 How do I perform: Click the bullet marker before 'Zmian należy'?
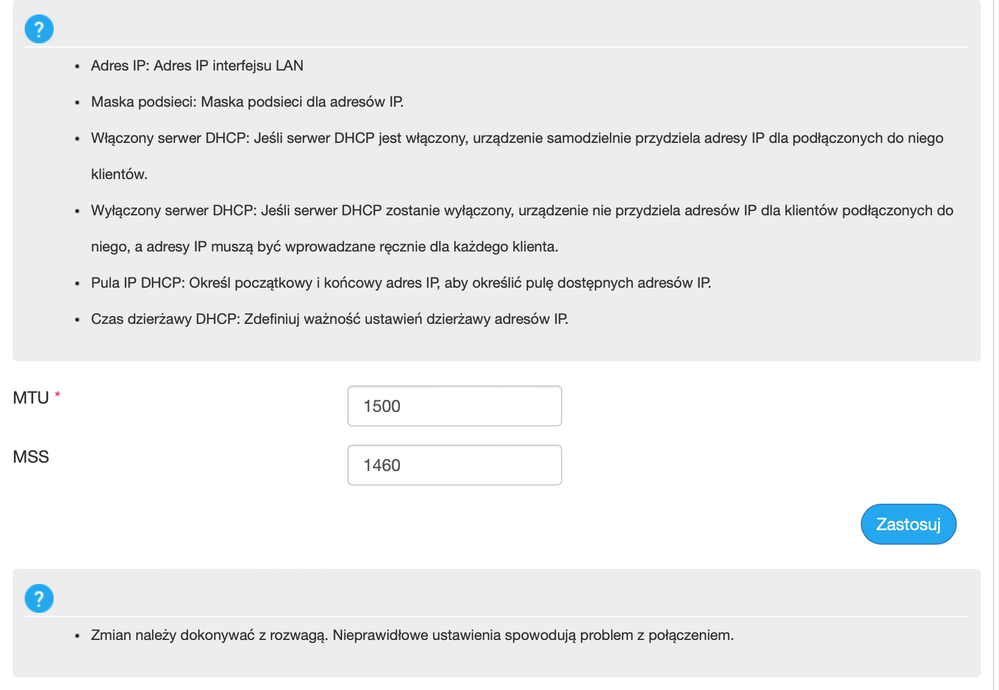click(x=77, y=636)
